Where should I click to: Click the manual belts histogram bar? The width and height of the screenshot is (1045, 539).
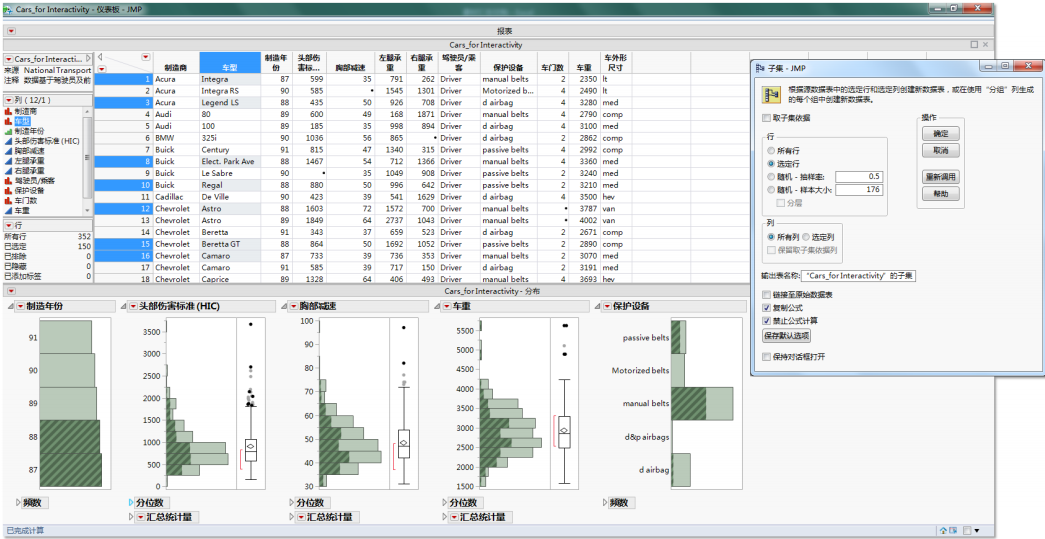701,404
